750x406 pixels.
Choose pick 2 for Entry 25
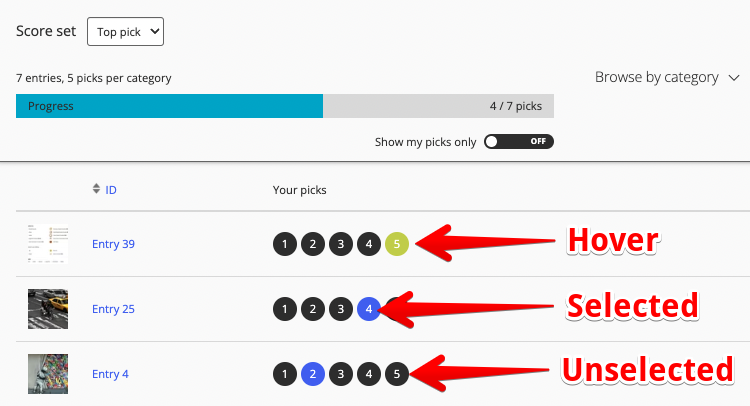click(313, 309)
